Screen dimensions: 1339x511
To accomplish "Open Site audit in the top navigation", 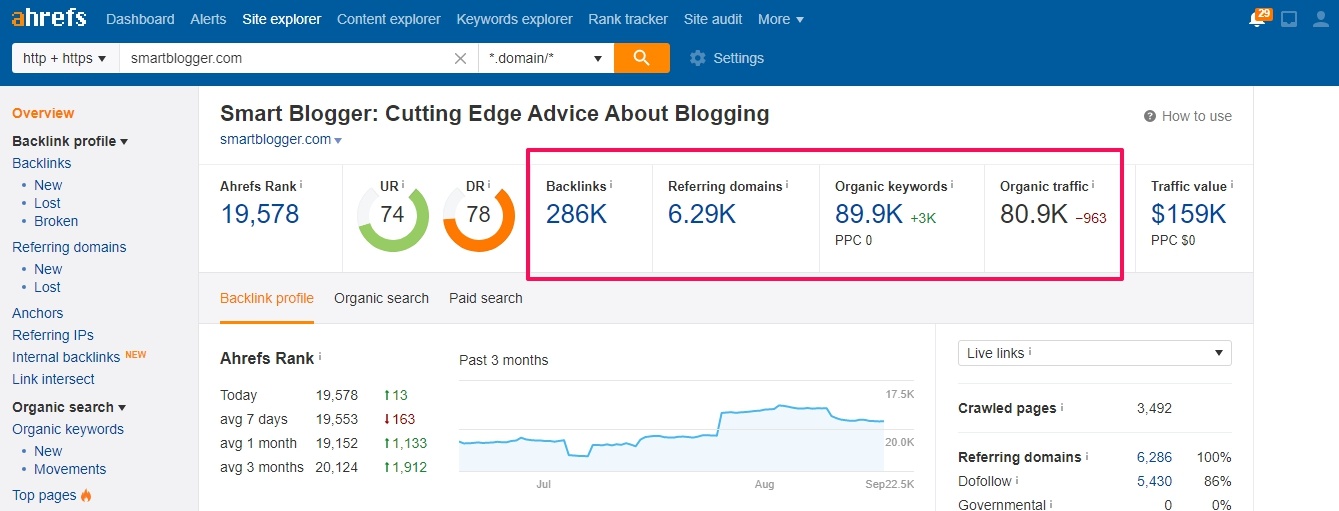I will pos(713,19).
